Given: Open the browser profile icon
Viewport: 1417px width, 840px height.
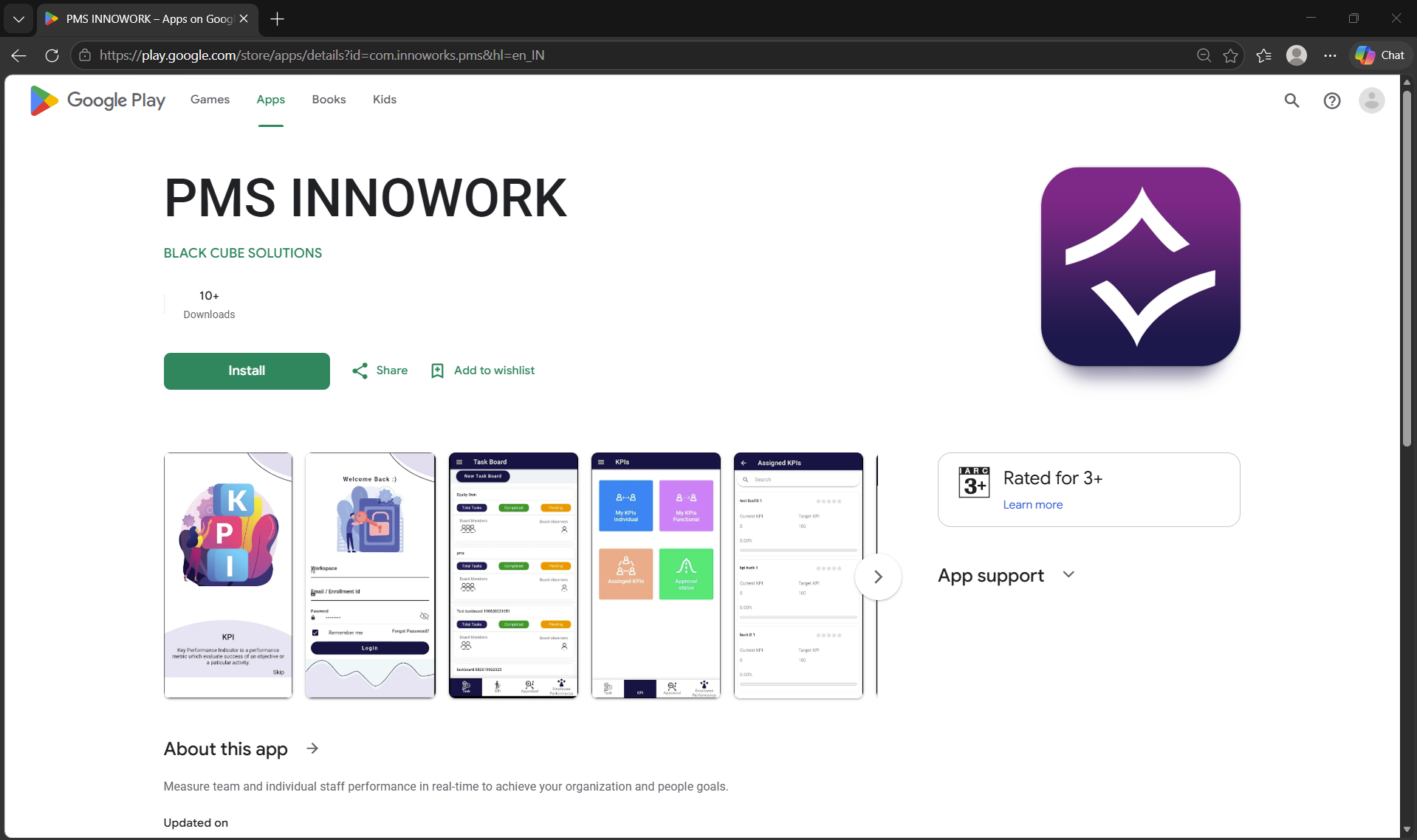Looking at the screenshot, I should (x=1297, y=55).
